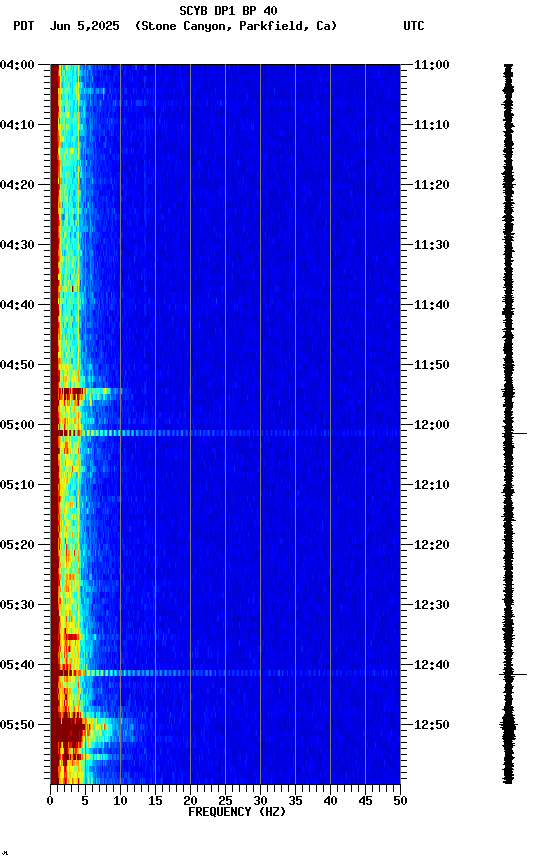Select the 05:00 PDT time label

tap(17, 425)
